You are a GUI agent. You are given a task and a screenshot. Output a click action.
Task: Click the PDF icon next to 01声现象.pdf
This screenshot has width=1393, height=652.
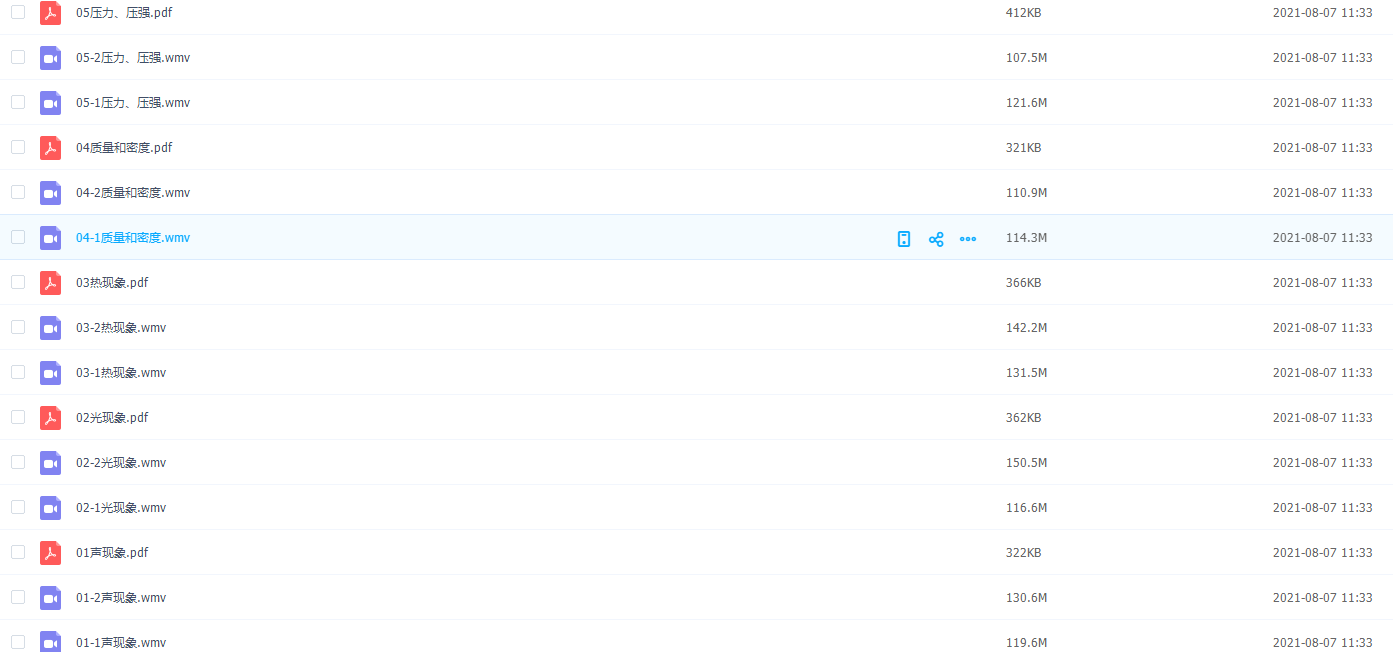(50, 553)
